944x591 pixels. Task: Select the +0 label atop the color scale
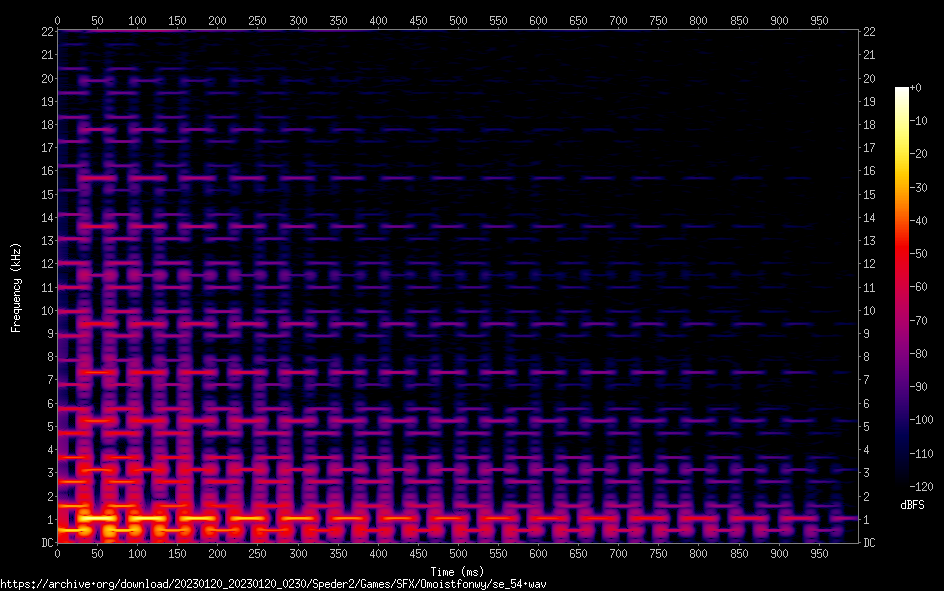[x=915, y=88]
